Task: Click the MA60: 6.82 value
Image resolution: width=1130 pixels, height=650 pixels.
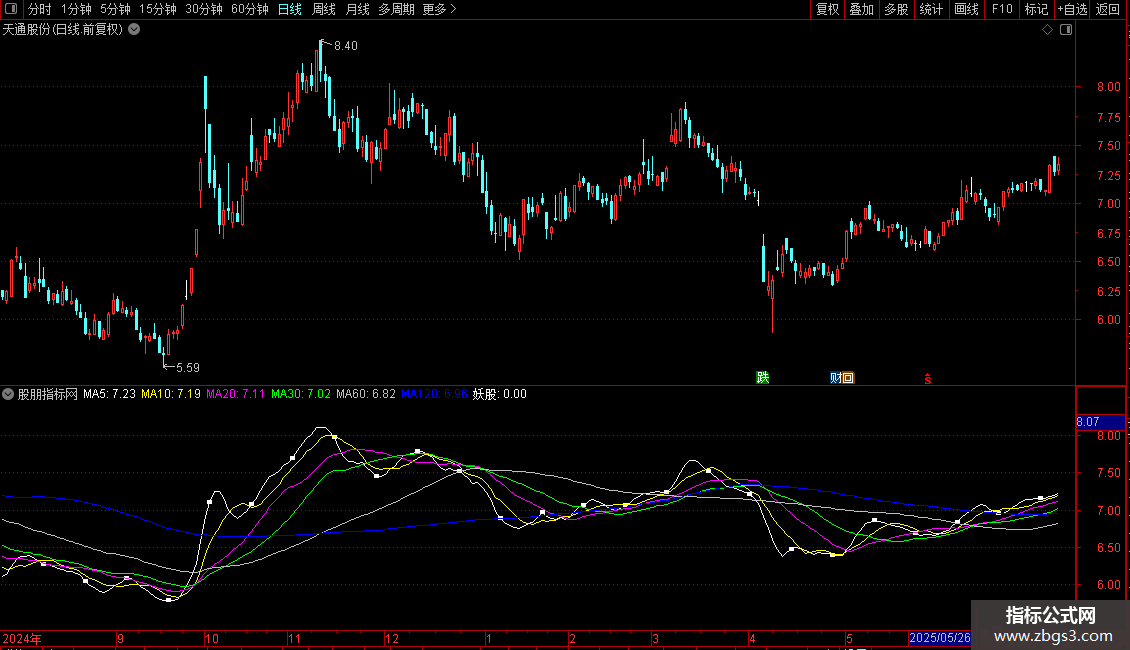Action: point(366,394)
